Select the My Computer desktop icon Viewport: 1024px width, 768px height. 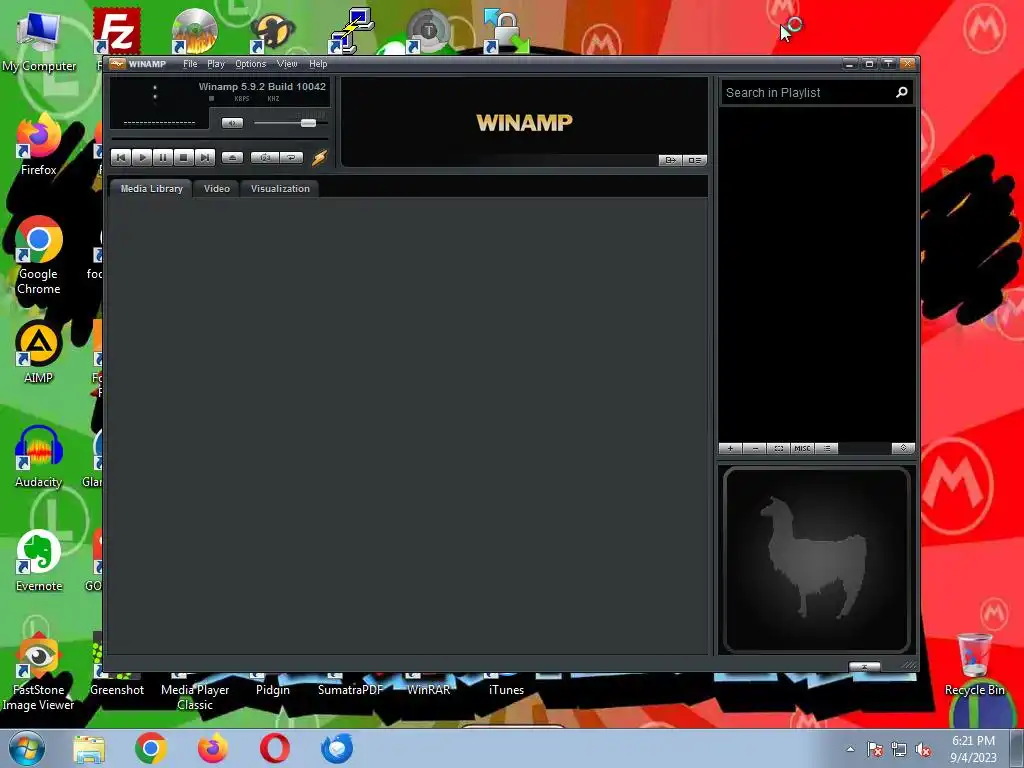tap(39, 42)
